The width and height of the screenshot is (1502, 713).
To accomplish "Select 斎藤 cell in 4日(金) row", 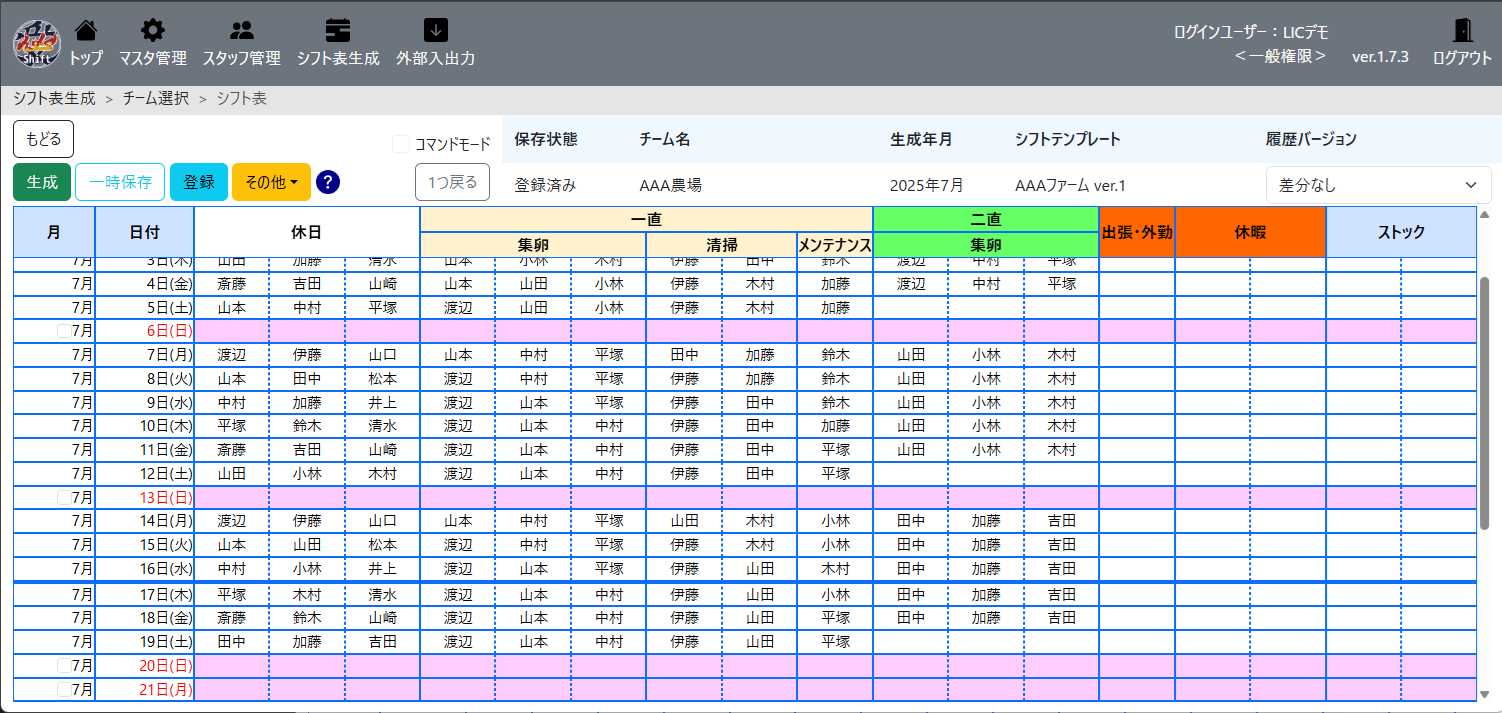I will pyautogui.click(x=232, y=284).
